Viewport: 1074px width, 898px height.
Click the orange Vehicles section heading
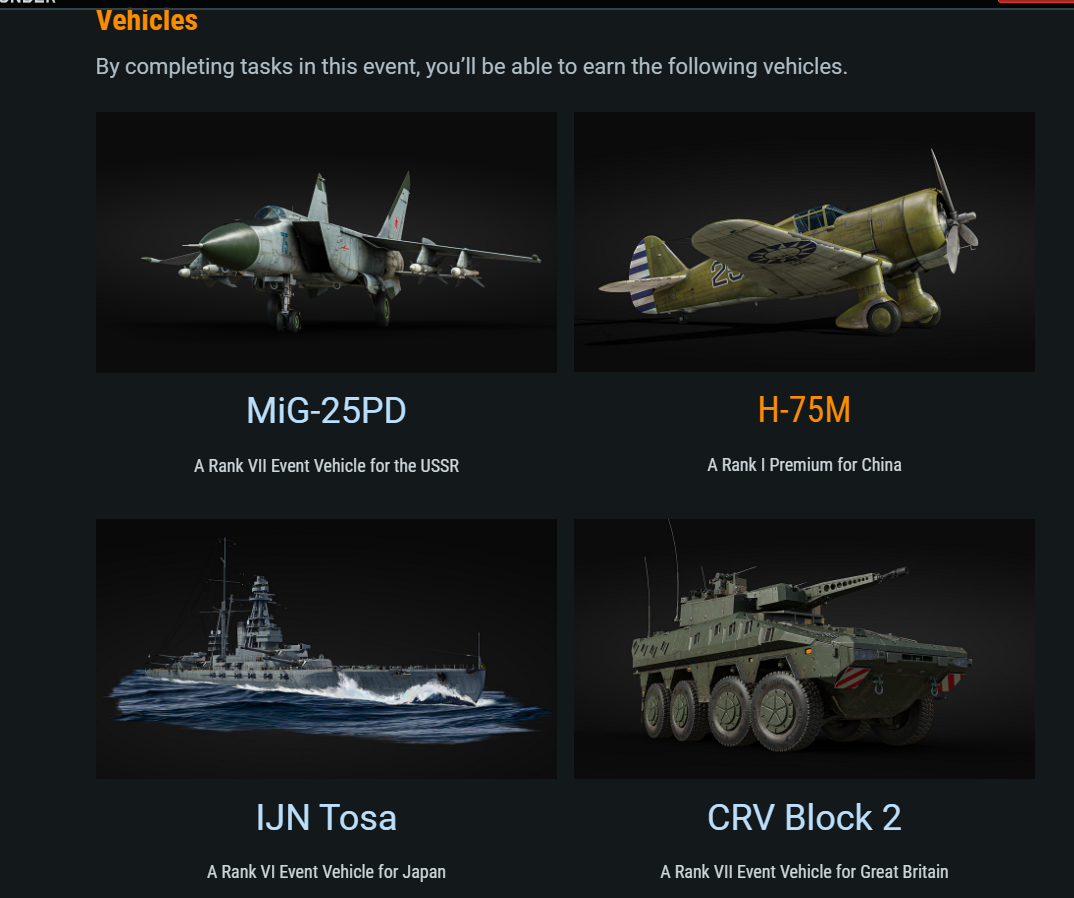(147, 20)
